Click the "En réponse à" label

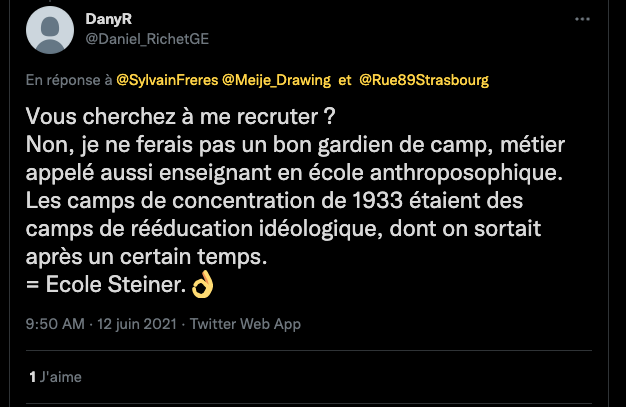tap(69, 78)
